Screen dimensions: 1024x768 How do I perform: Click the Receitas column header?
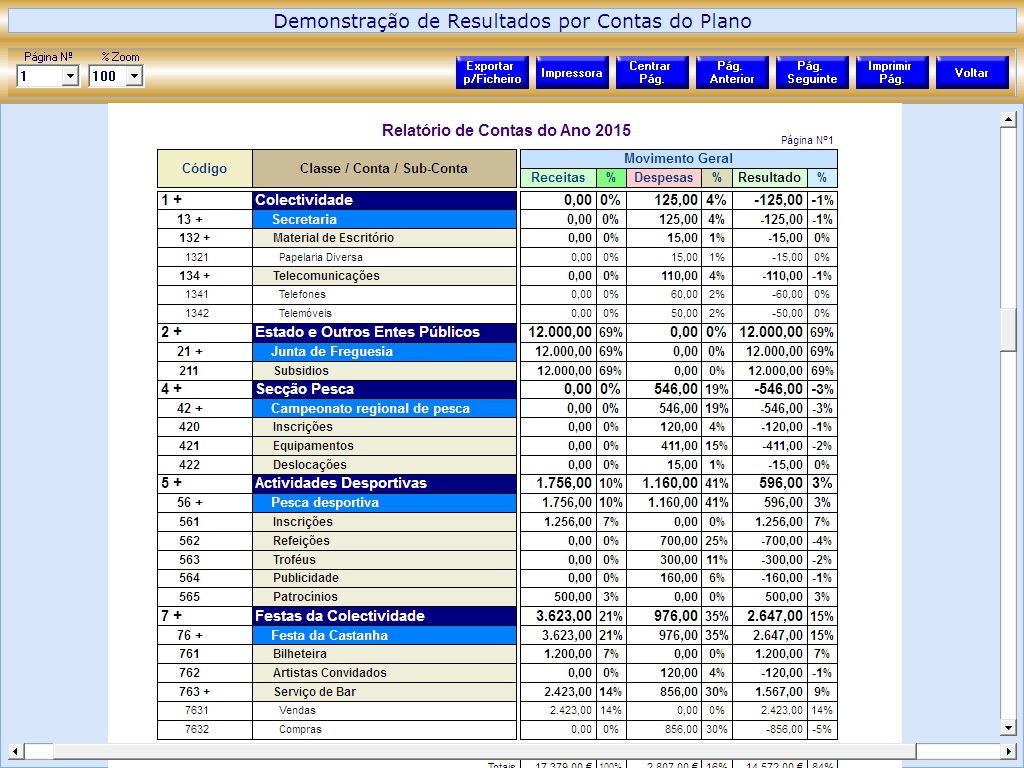(x=558, y=178)
